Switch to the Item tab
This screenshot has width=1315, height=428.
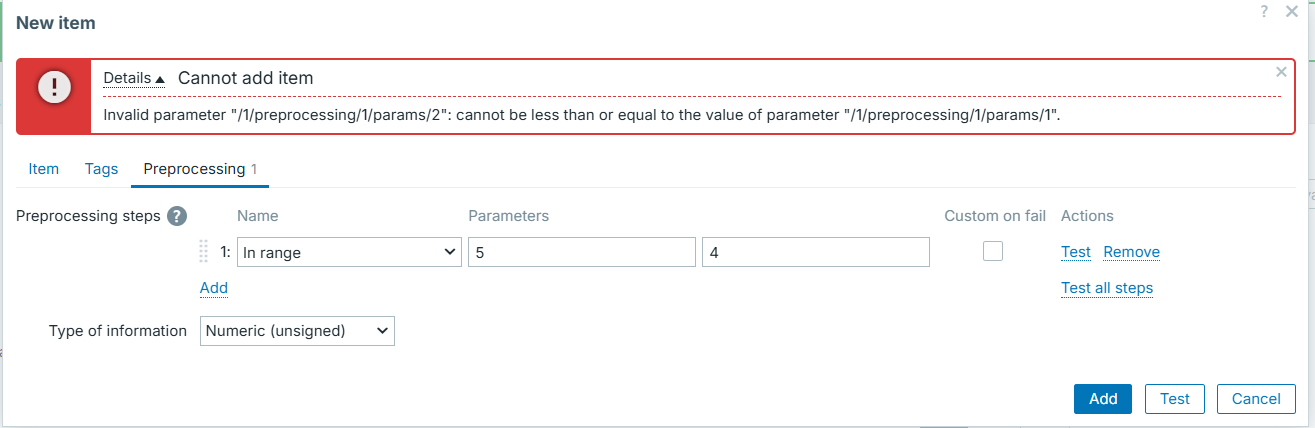coord(44,169)
